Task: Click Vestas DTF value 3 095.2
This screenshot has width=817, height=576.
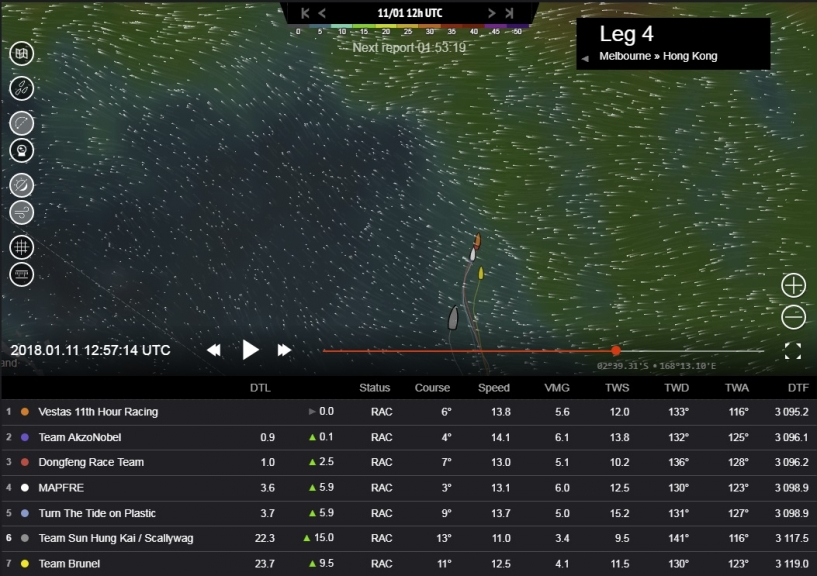Action: coord(791,412)
